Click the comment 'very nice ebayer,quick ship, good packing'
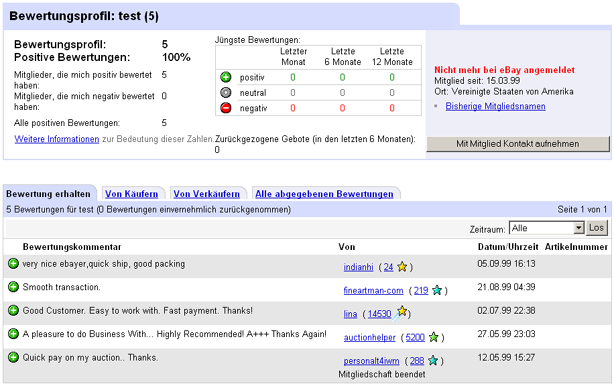 (104, 264)
